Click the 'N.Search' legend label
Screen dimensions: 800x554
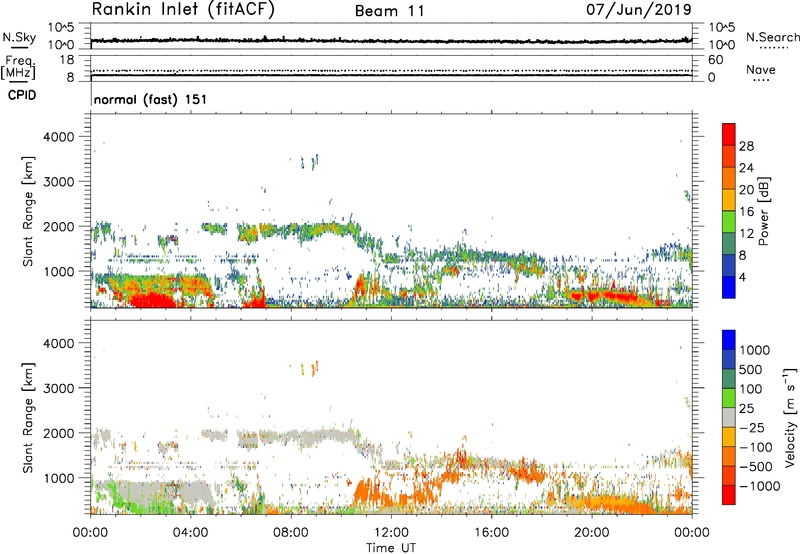(x=772, y=37)
